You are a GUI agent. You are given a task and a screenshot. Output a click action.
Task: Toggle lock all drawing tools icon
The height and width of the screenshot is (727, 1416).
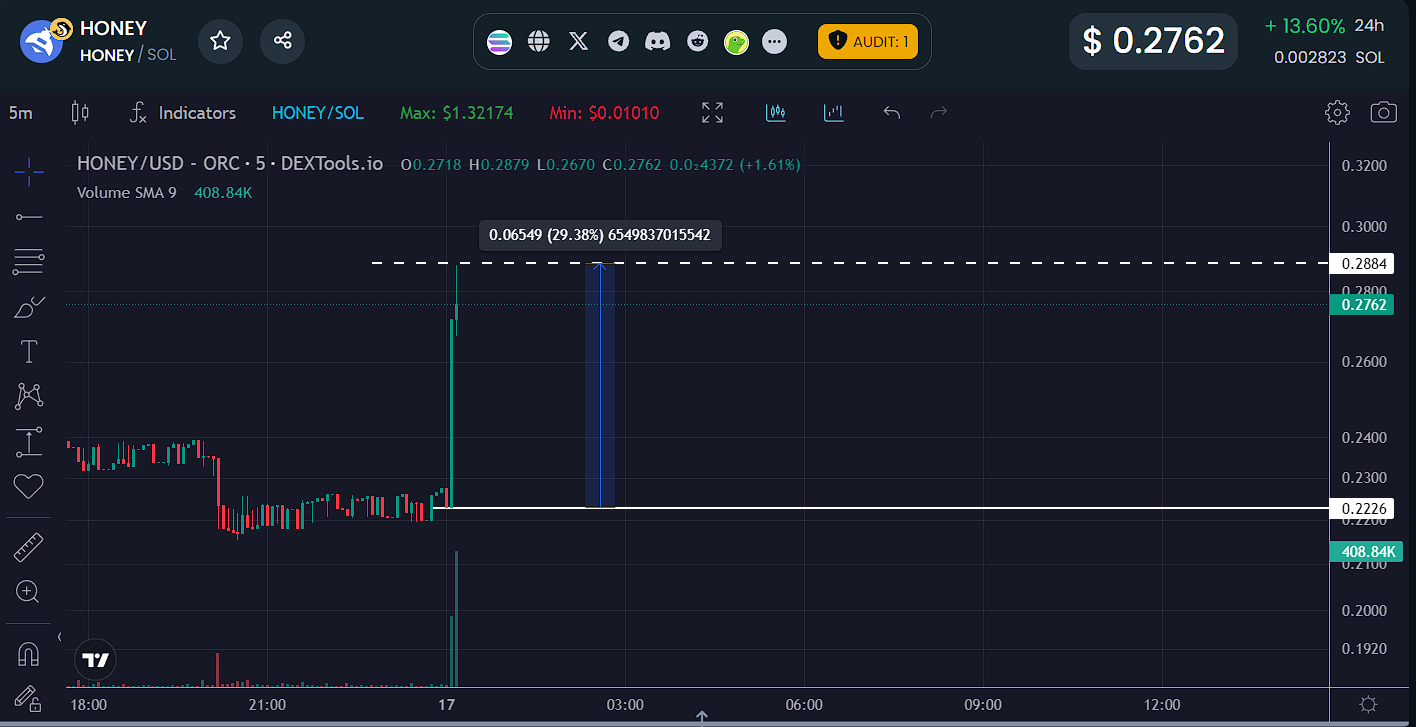pos(27,697)
